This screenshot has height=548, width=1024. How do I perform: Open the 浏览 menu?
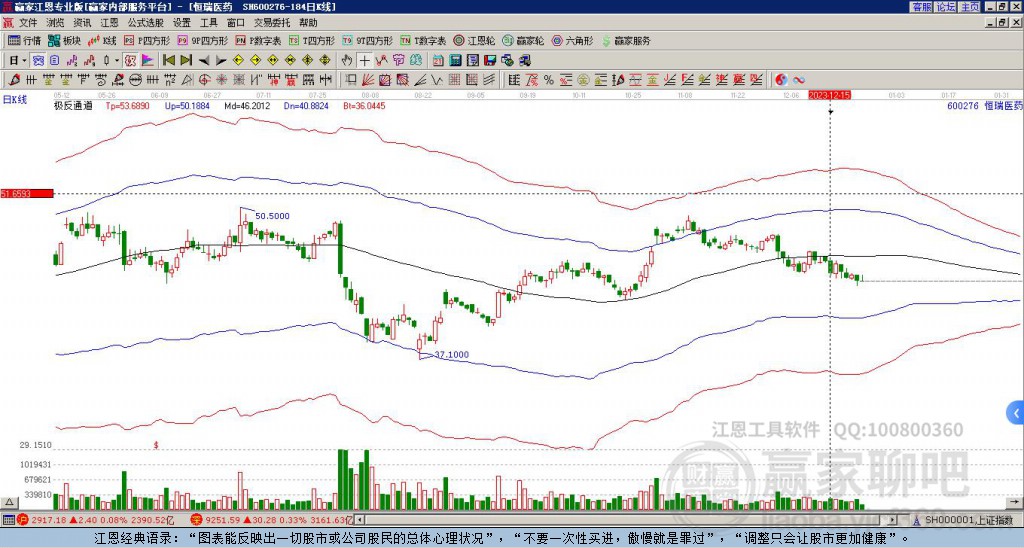coord(56,23)
